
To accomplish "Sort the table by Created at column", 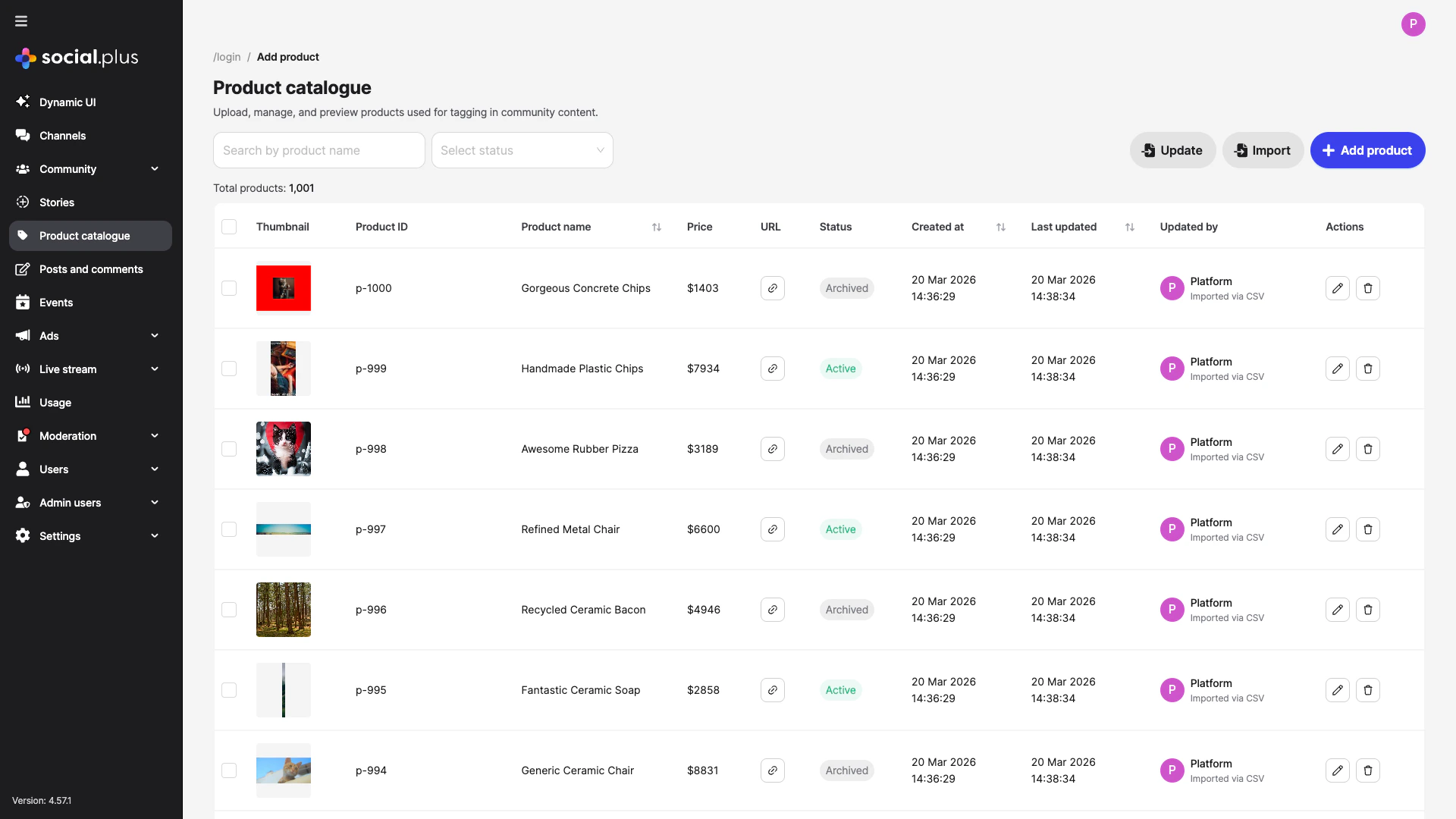I will tap(1001, 227).
